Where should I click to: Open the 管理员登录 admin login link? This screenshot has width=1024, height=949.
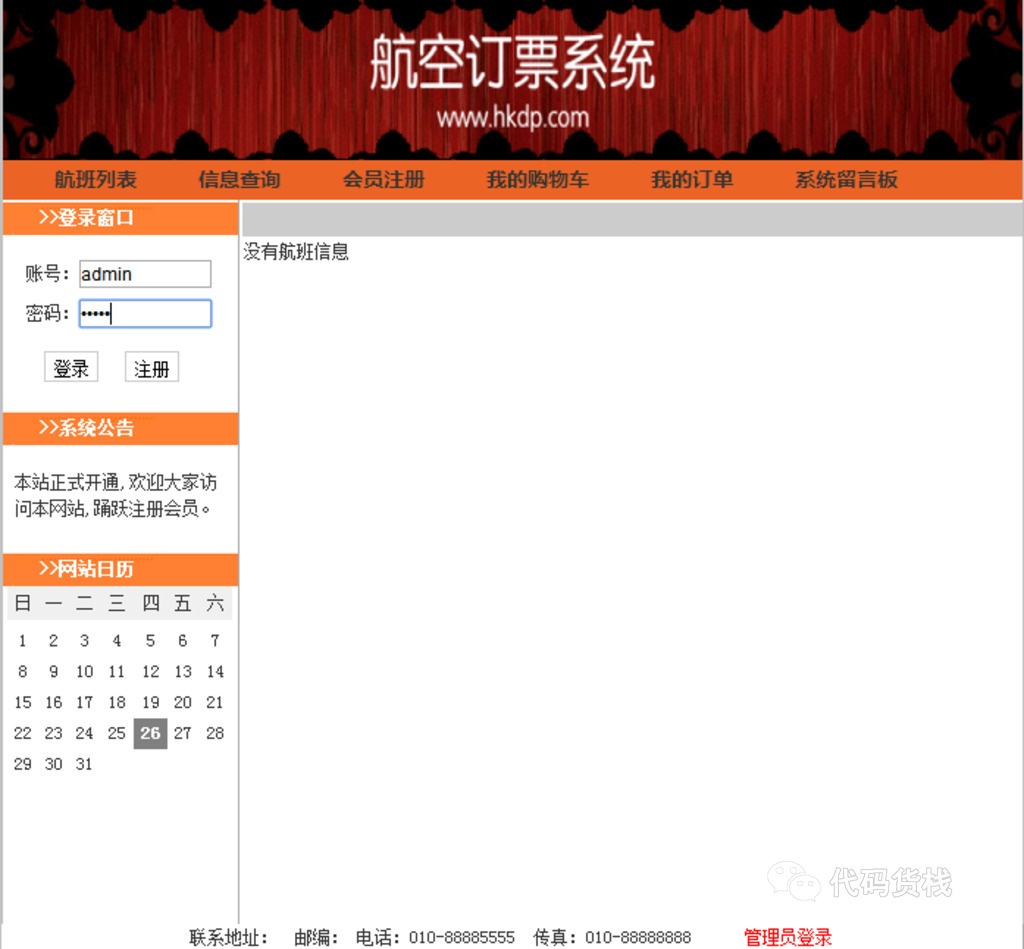click(x=787, y=937)
